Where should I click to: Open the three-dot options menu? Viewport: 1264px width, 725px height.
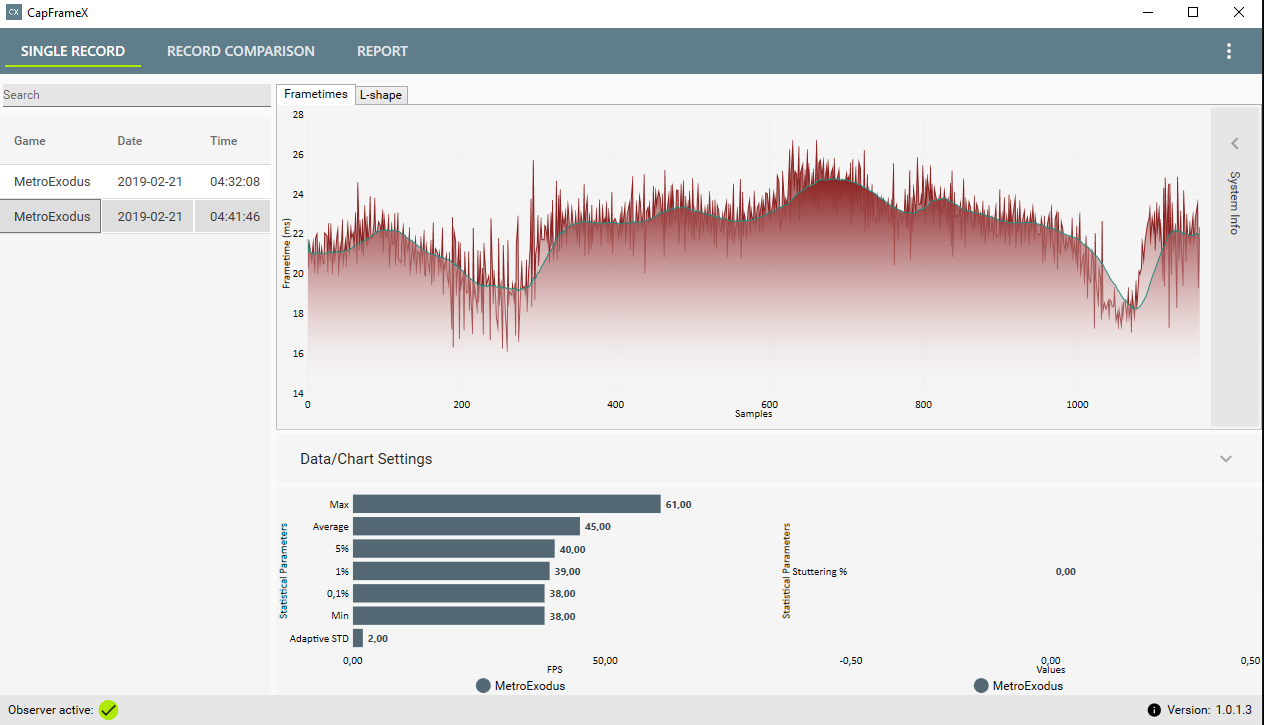click(1229, 51)
